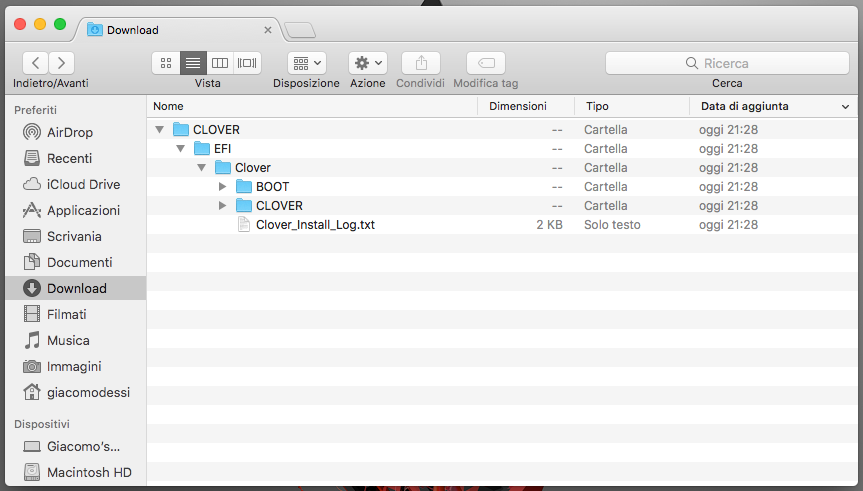Collapse the Clover subfolder
The height and width of the screenshot is (491, 863).
pos(201,167)
